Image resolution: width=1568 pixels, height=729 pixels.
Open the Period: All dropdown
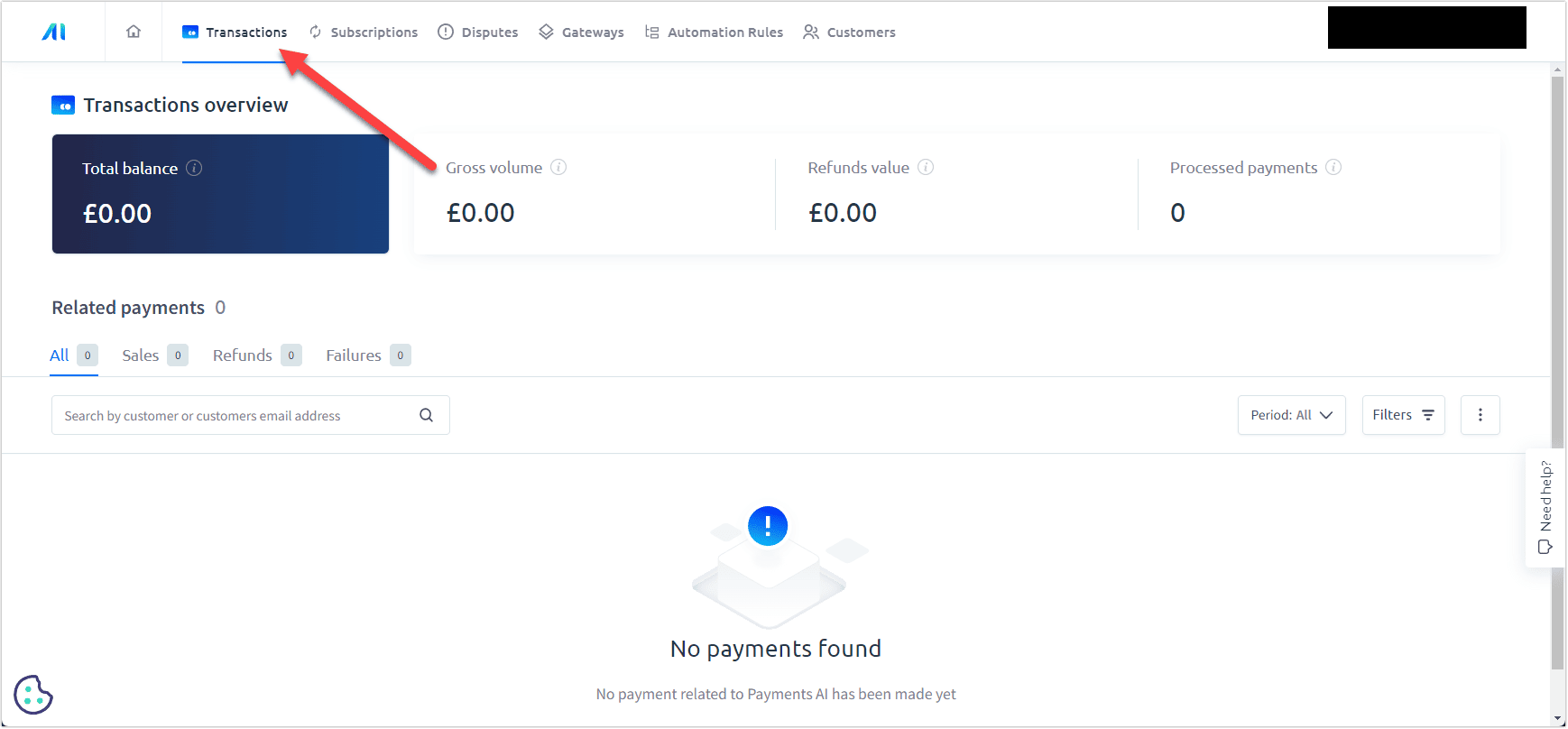point(1291,414)
